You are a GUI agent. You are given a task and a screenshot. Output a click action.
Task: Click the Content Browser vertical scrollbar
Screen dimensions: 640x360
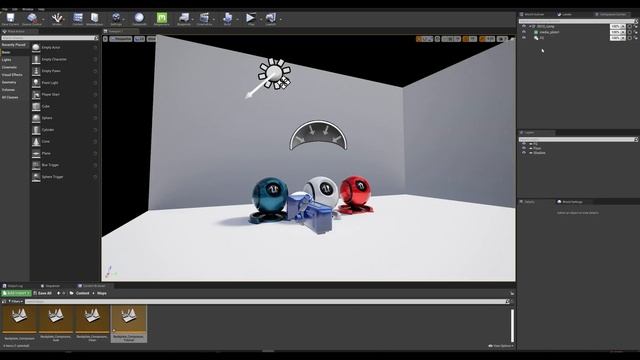(512, 325)
